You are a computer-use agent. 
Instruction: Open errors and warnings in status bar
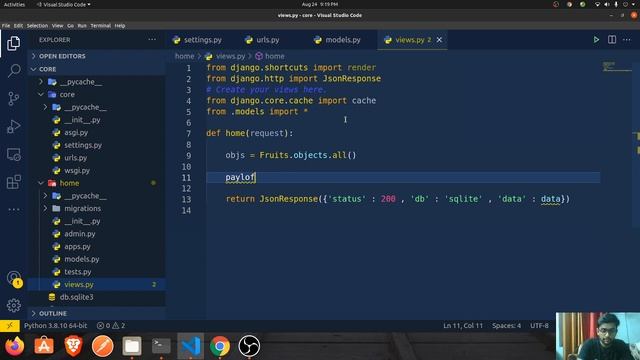[111, 325]
